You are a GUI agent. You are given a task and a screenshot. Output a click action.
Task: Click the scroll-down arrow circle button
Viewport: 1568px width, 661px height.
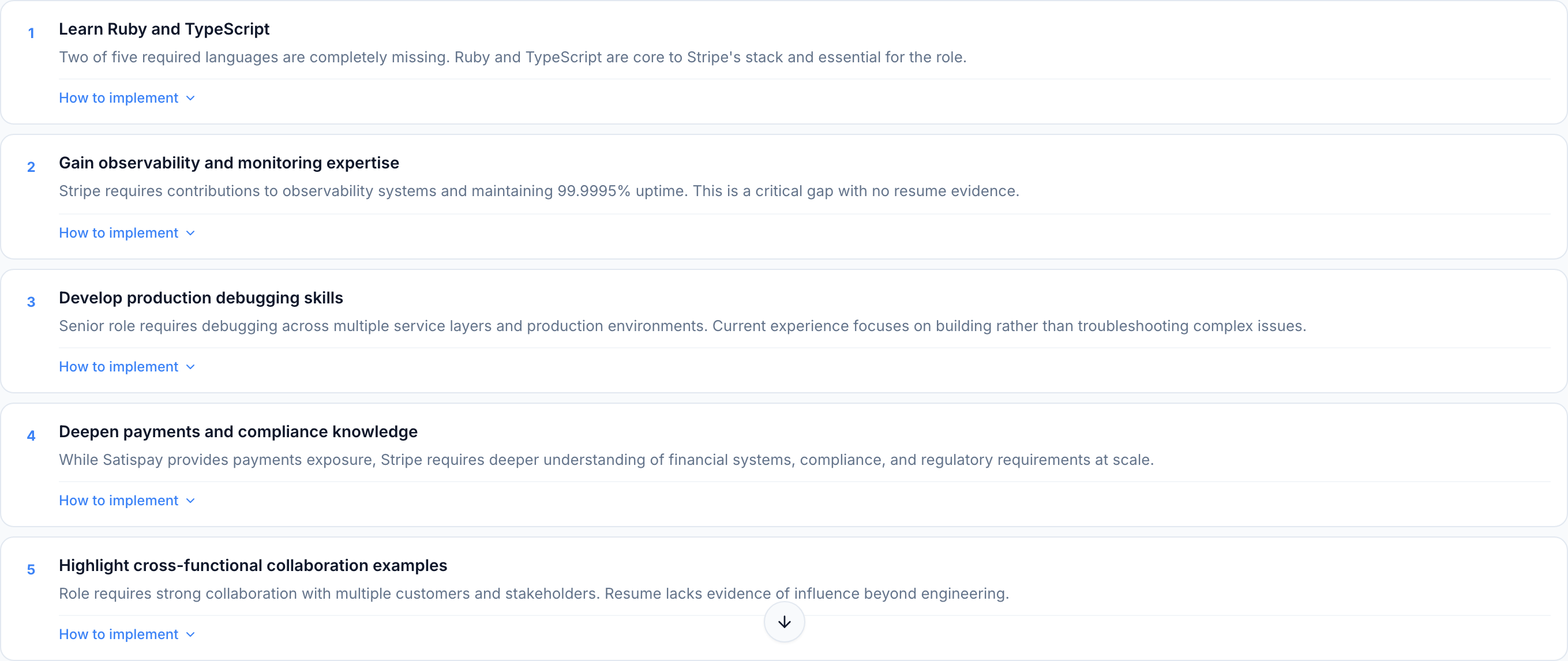click(784, 621)
